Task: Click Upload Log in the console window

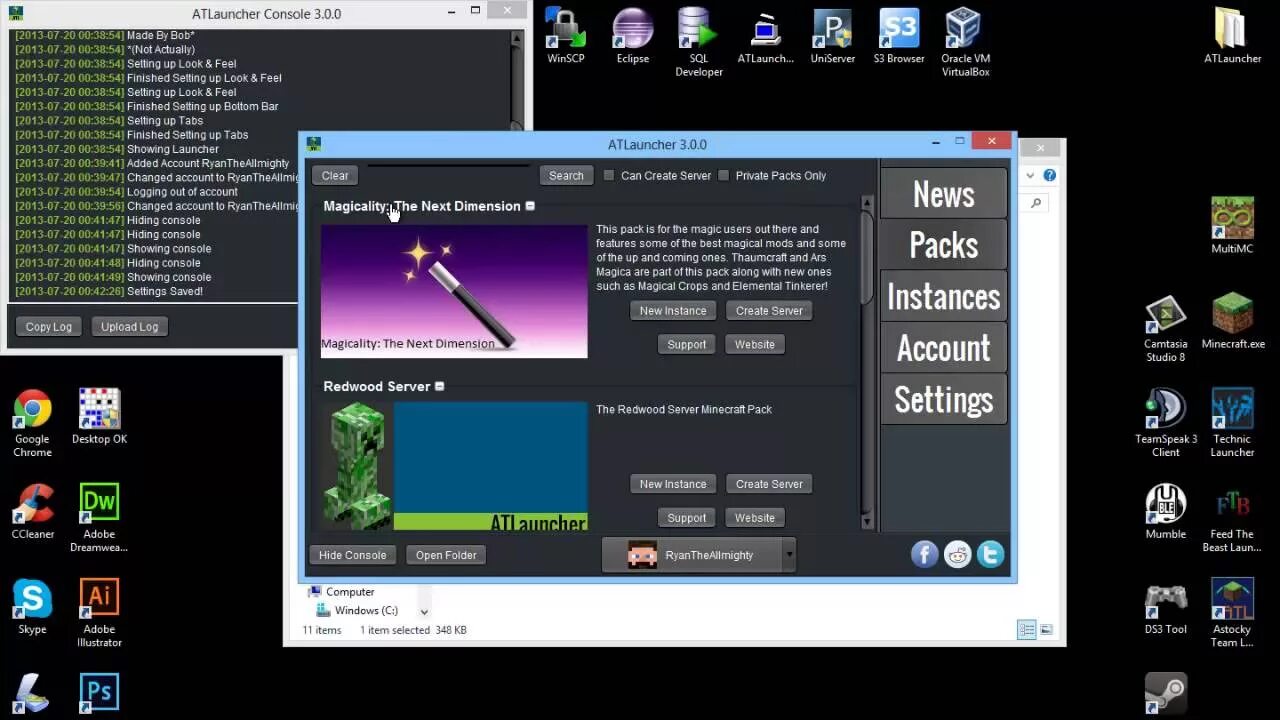Action: coord(129,326)
